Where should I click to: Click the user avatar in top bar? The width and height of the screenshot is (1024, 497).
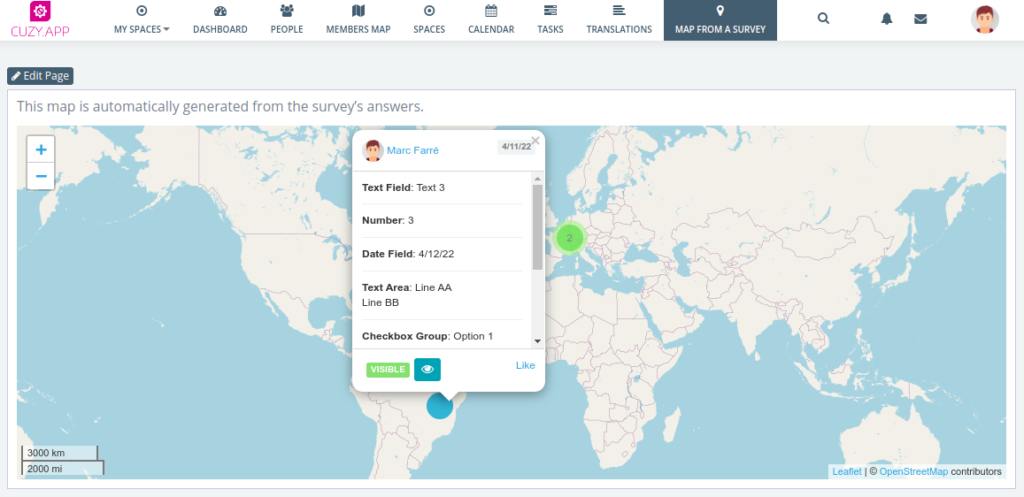(984, 19)
